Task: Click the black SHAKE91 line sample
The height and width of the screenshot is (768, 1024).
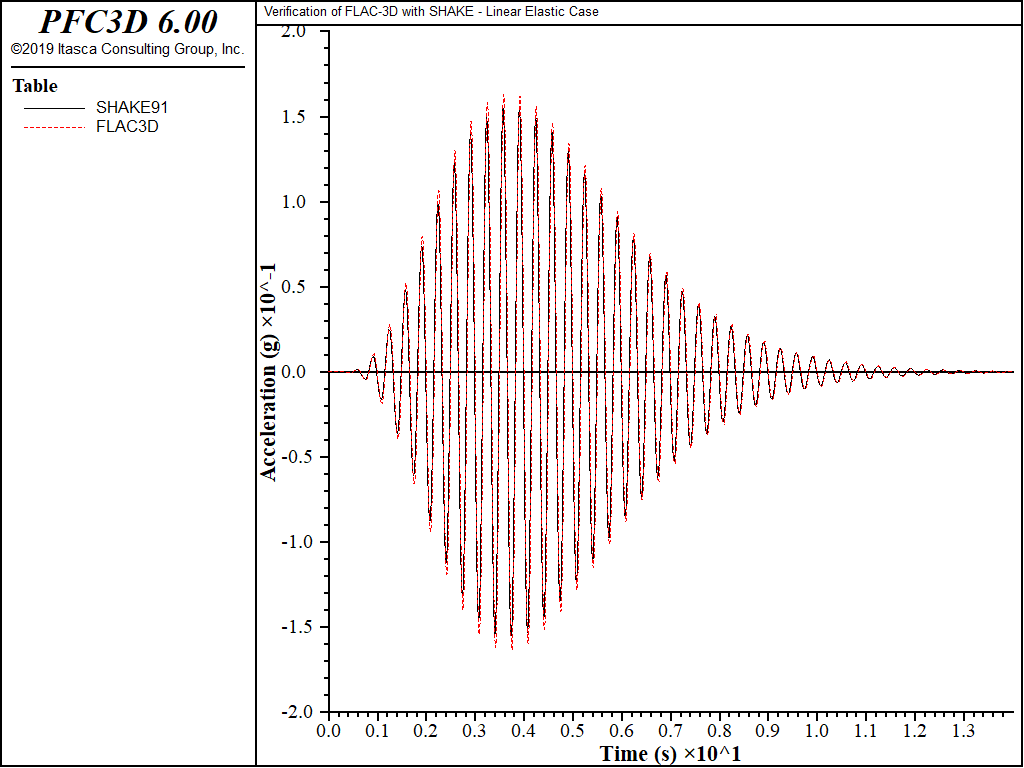Action: click(54, 108)
